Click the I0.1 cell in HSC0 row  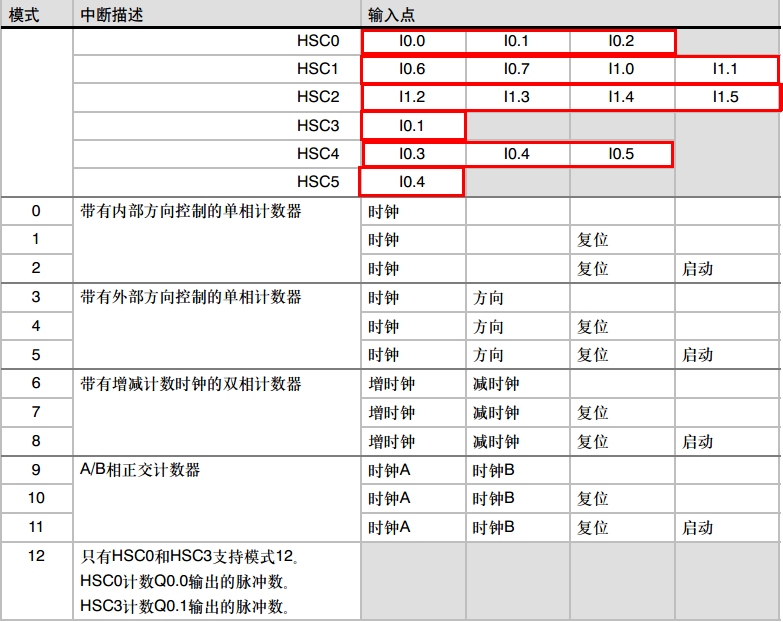(516, 41)
